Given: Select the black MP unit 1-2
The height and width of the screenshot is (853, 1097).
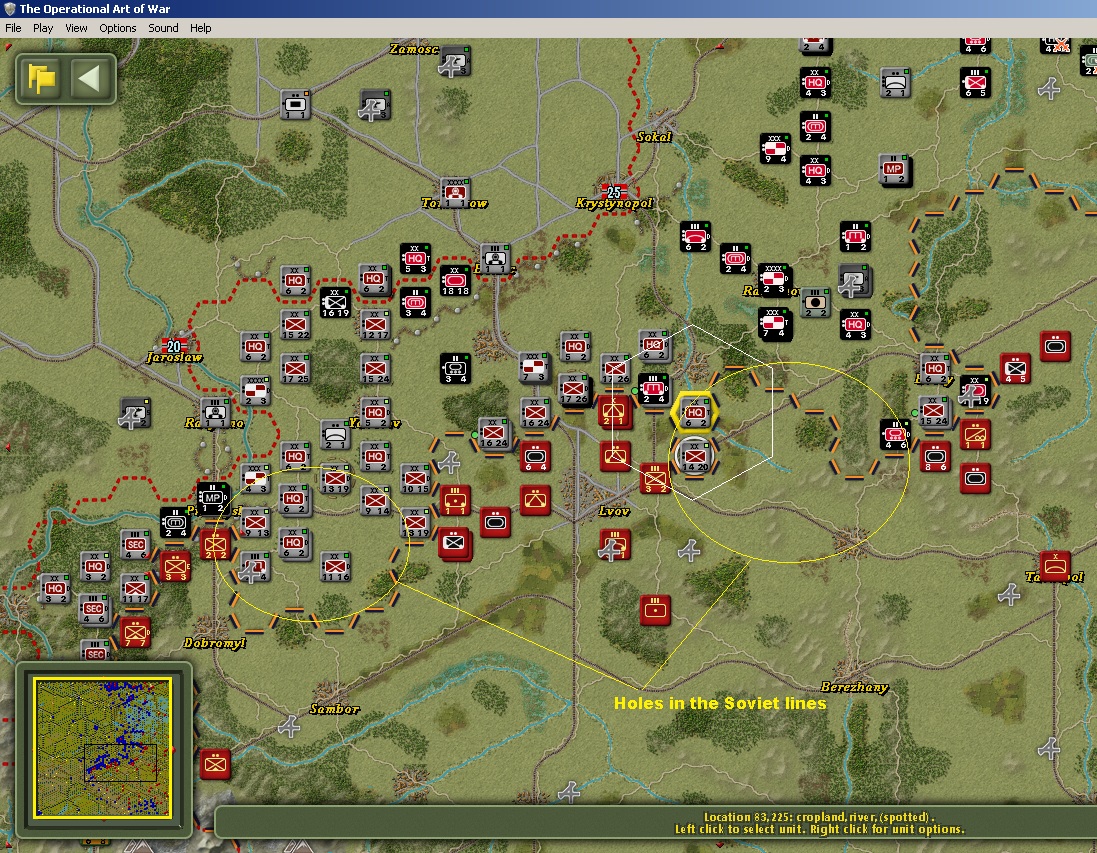Looking at the screenshot, I should pyautogui.click(x=213, y=498).
